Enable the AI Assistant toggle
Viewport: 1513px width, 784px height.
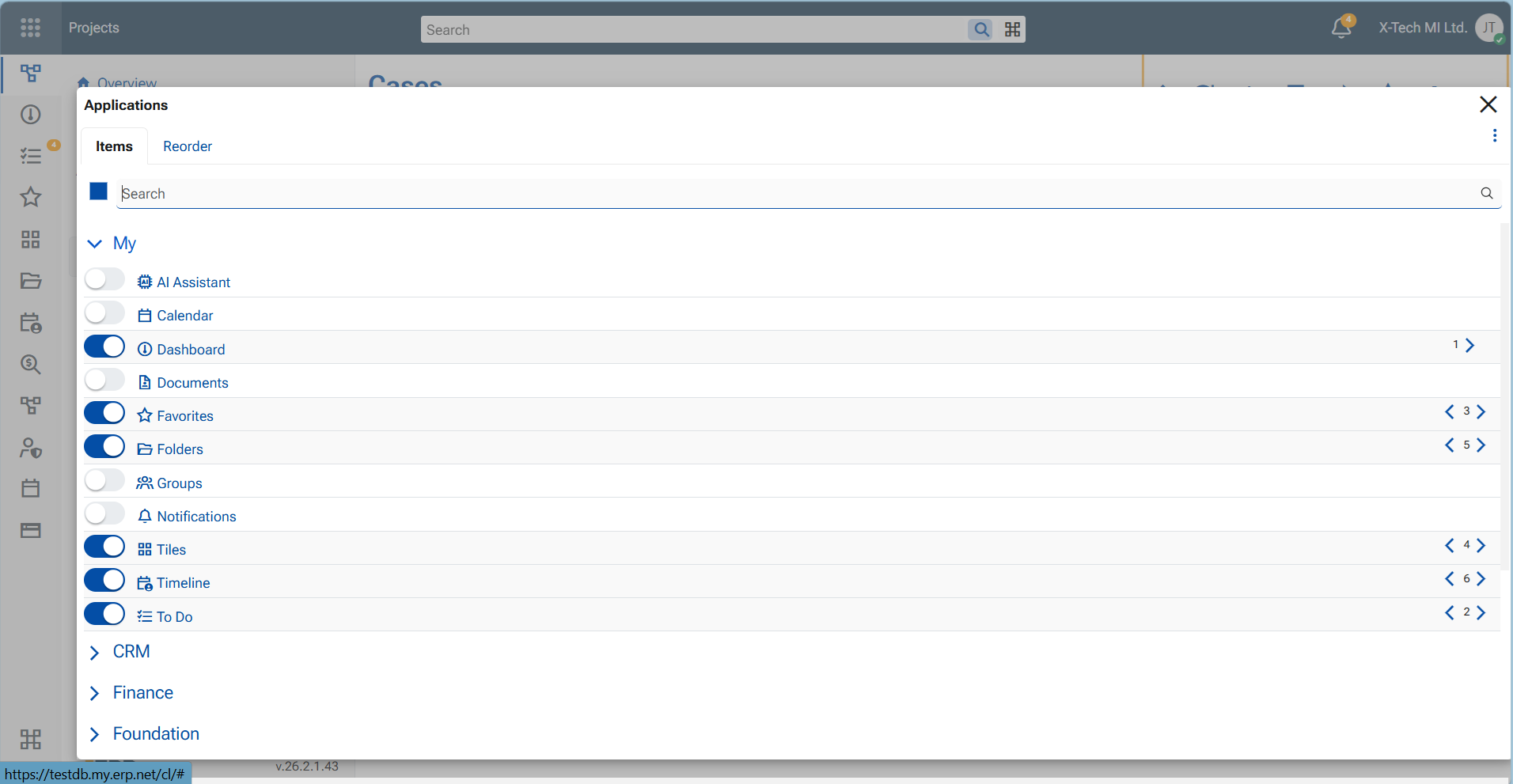pyautogui.click(x=104, y=280)
